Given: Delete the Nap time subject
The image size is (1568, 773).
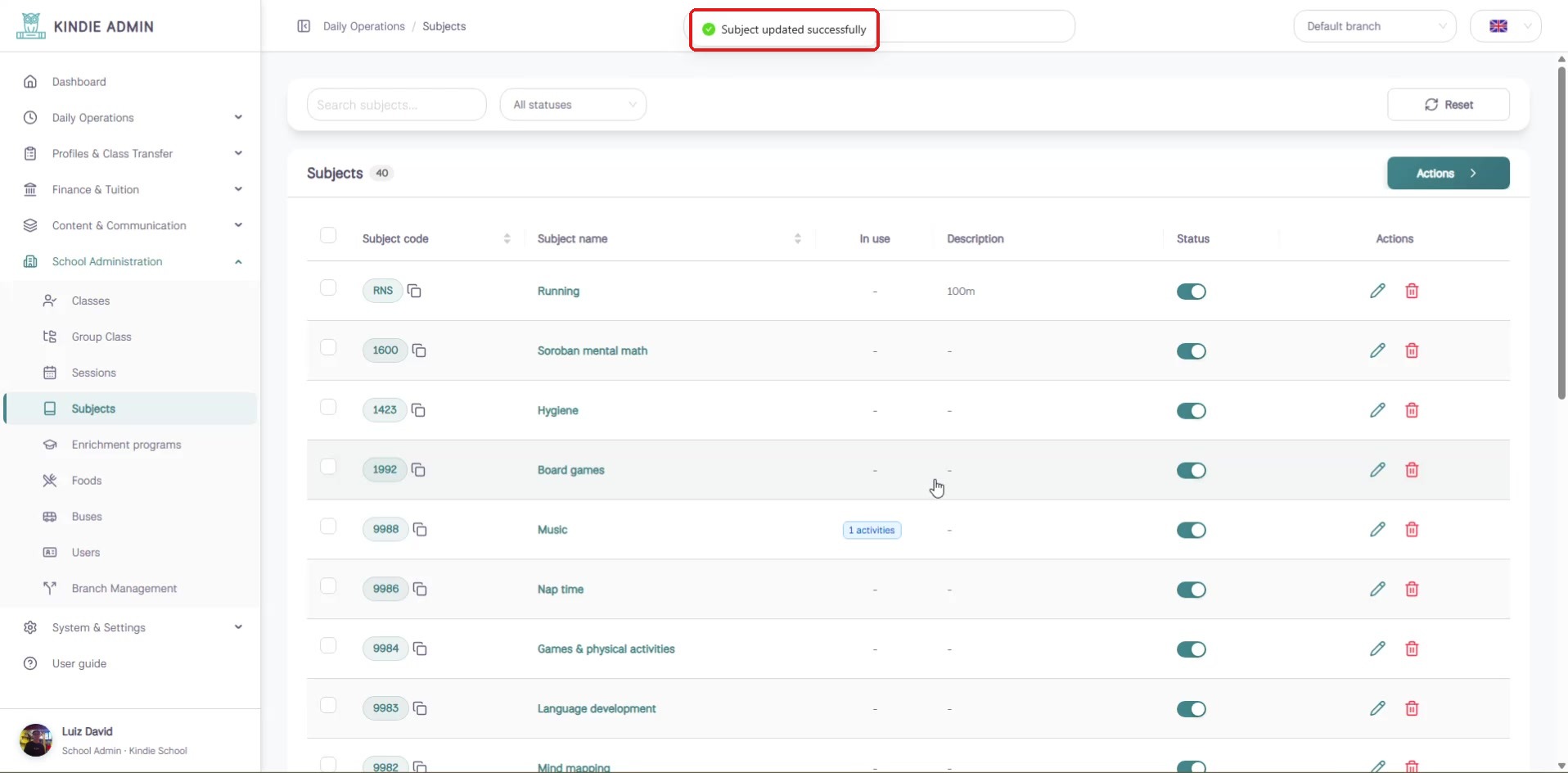Looking at the screenshot, I should pos(1412,590).
